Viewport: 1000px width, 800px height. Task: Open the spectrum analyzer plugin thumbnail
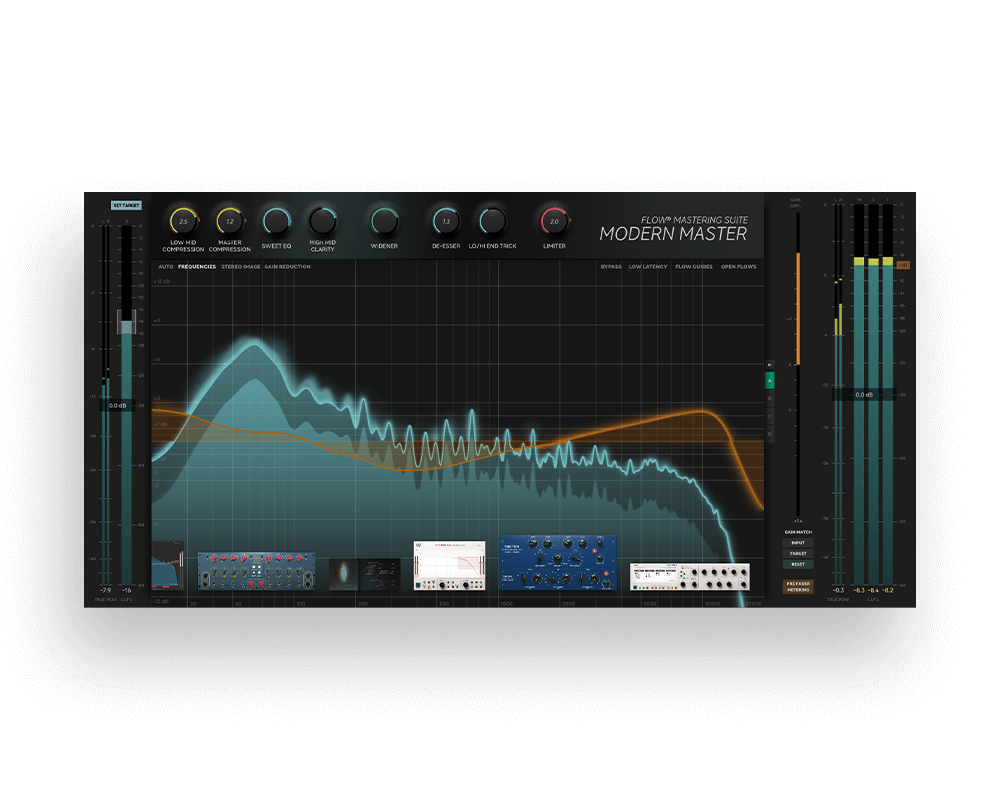point(168,566)
